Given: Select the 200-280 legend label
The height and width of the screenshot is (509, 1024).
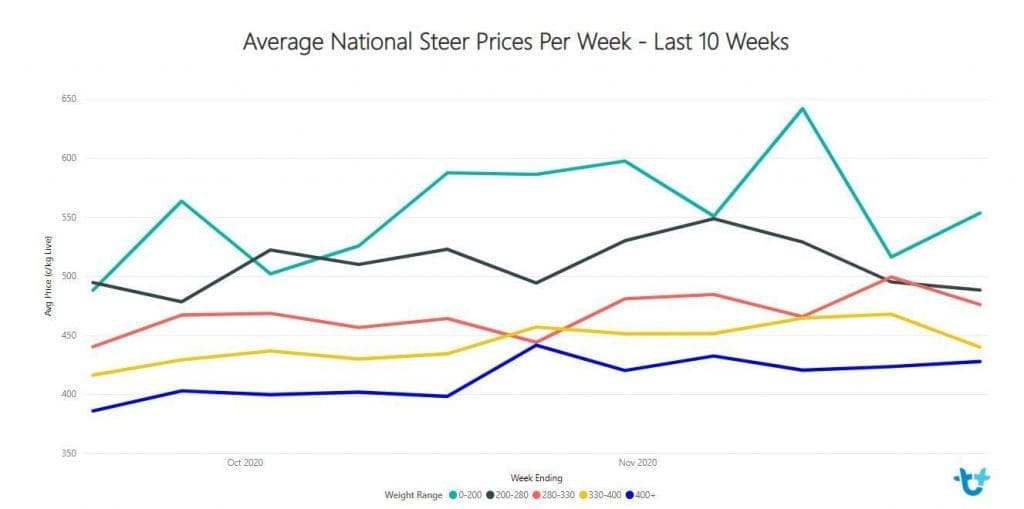Looking at the screenshot, I should tap(512, 495).
